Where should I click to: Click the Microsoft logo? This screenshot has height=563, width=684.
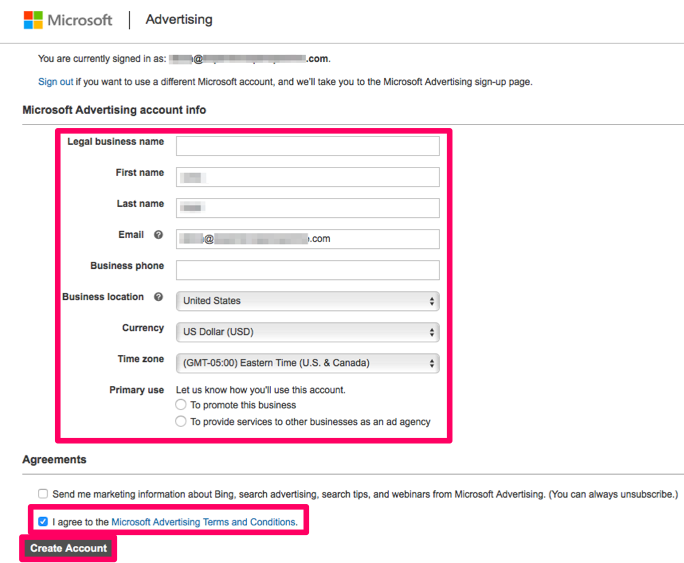point(68,20)
